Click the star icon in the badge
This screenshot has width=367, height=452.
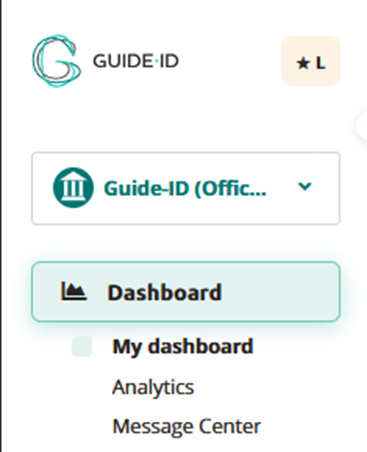[303, 63]
